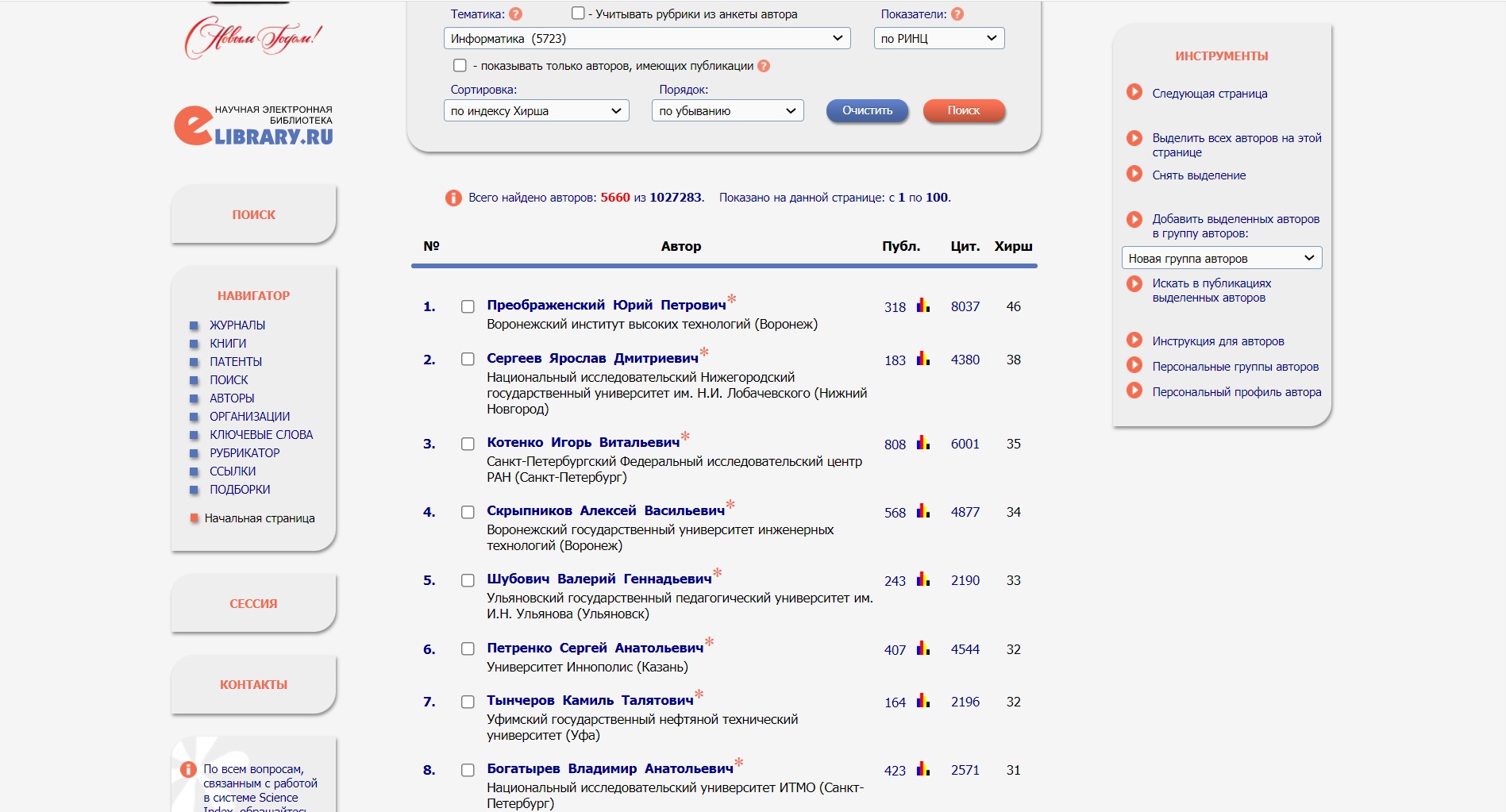The image size is (1506, 812).
Task: Select checkbox for Петренко Сергей Анатольевич
Action: (x=468, y=649)
